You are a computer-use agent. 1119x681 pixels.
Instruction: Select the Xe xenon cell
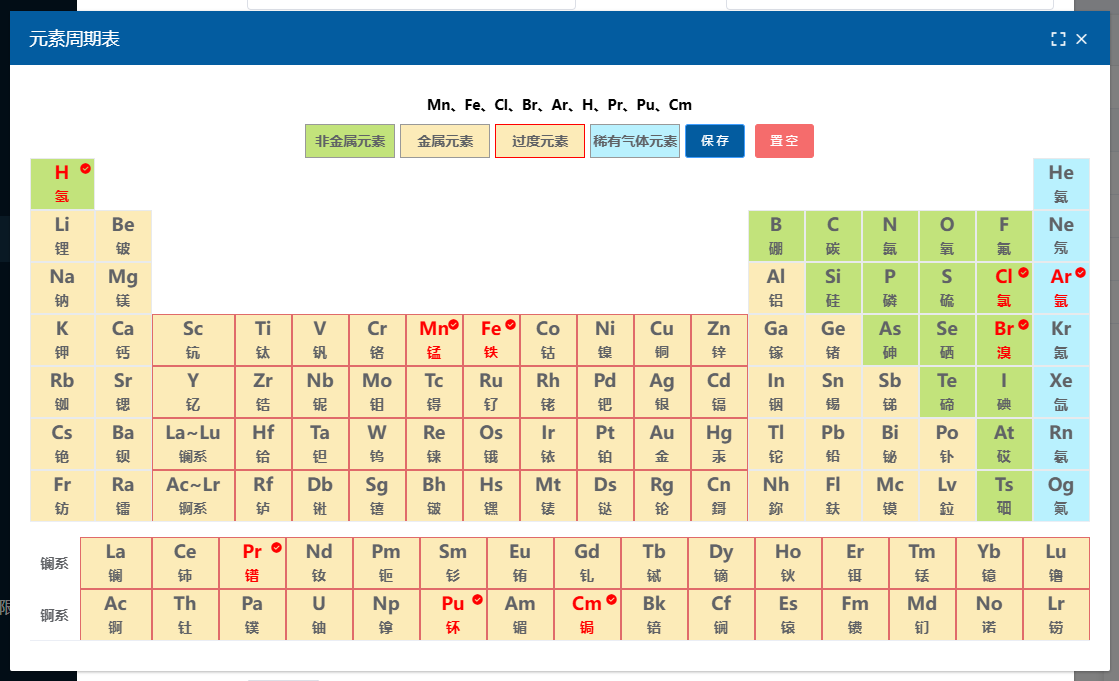1061,392
